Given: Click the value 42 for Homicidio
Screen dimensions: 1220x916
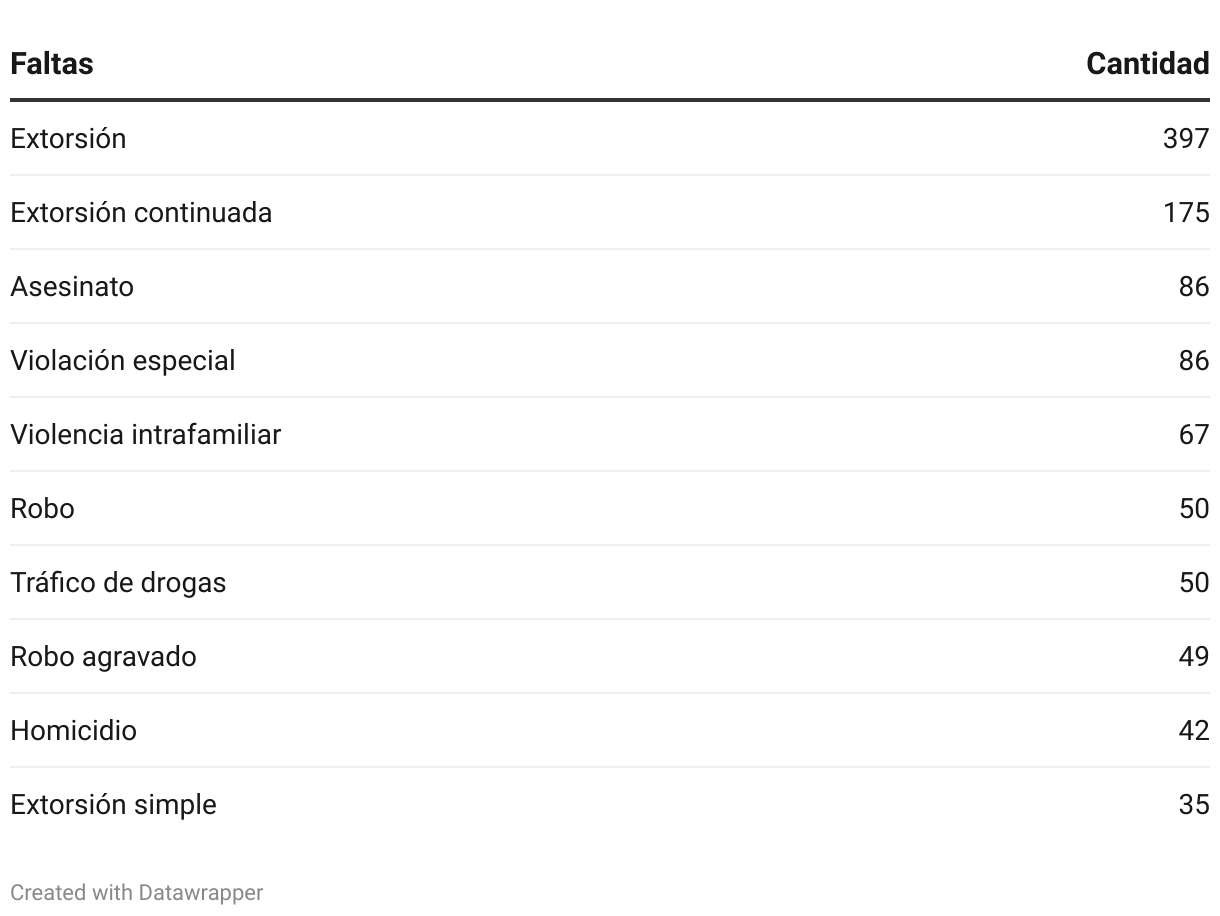Looking at the screenshot, I should tap(1194, 730).
